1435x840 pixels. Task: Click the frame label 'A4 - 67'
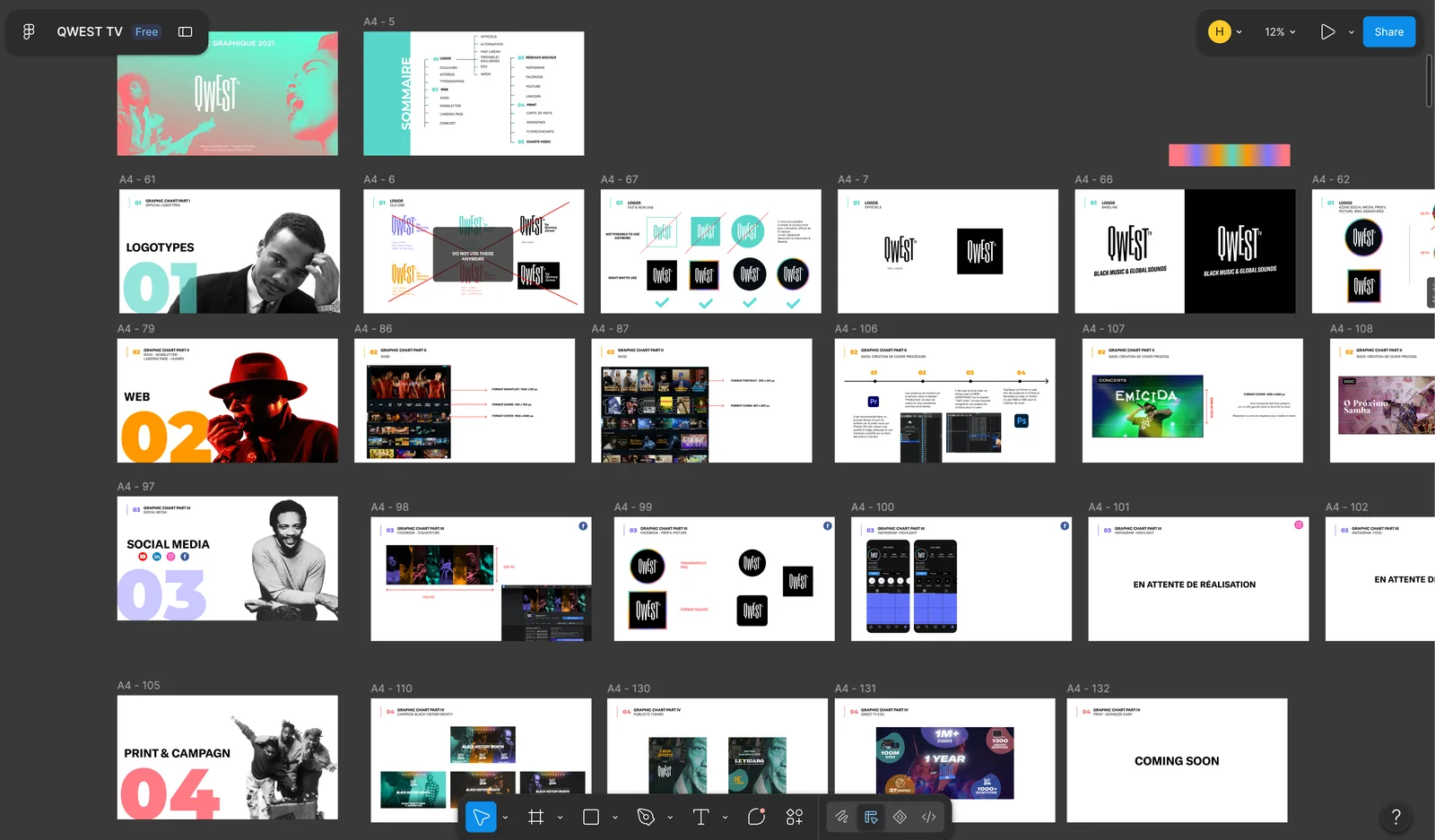click(x=620, y=179)
